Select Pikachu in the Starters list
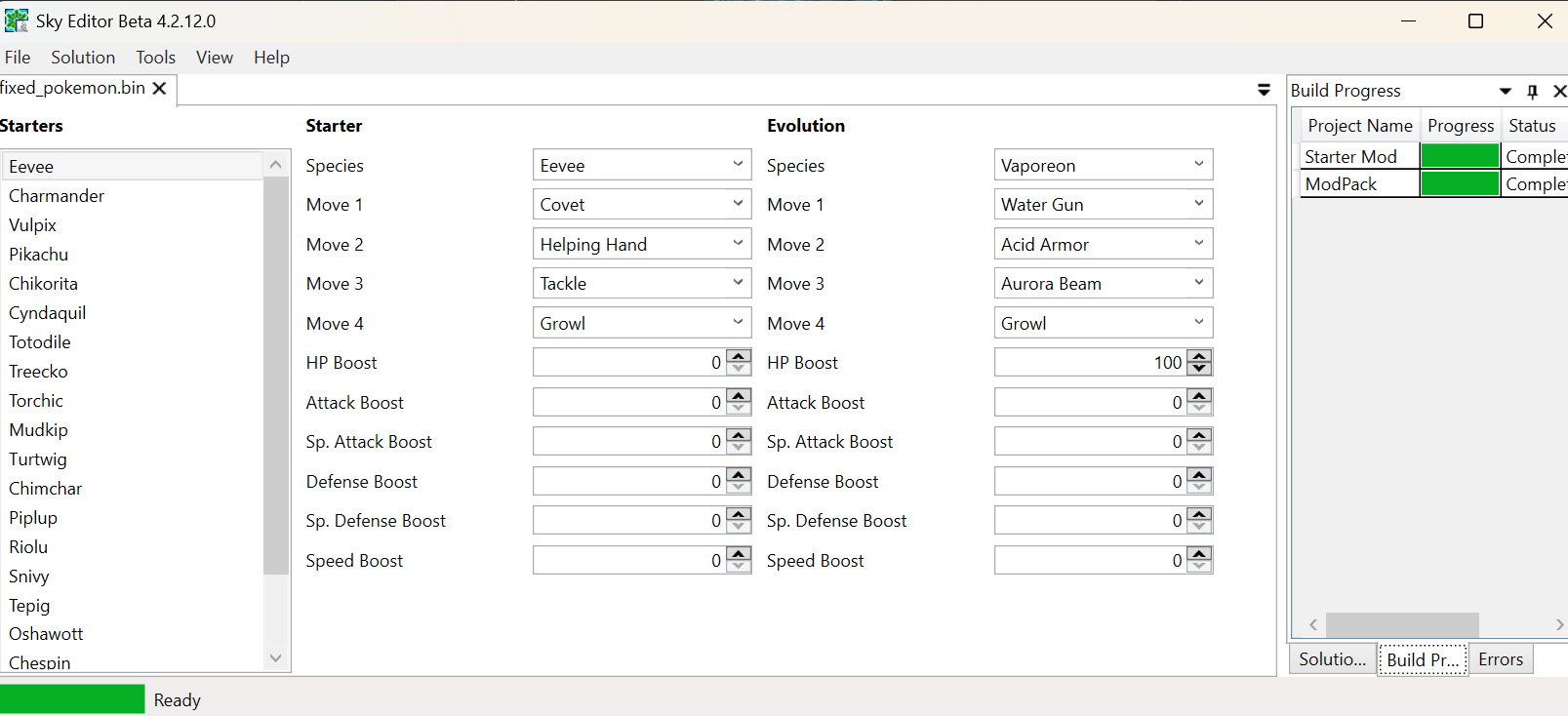This screenshot has height=716, width=1568. [x=39, y=255]
